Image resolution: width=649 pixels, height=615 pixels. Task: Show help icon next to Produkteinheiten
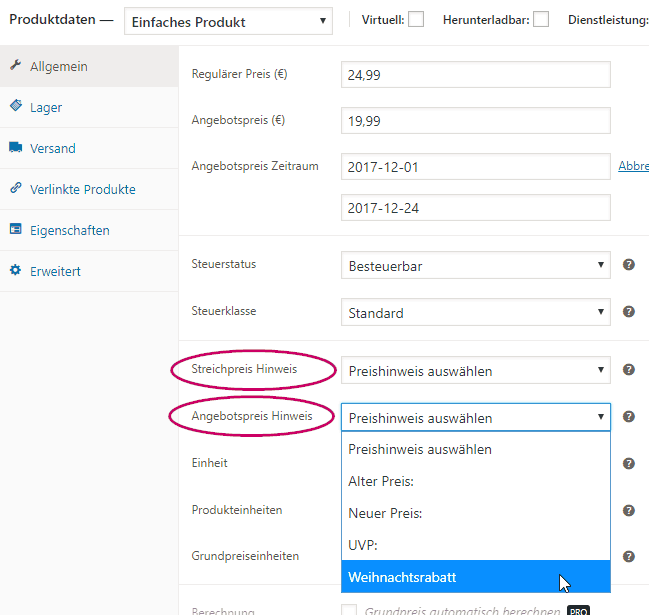[x=629, y=511]
